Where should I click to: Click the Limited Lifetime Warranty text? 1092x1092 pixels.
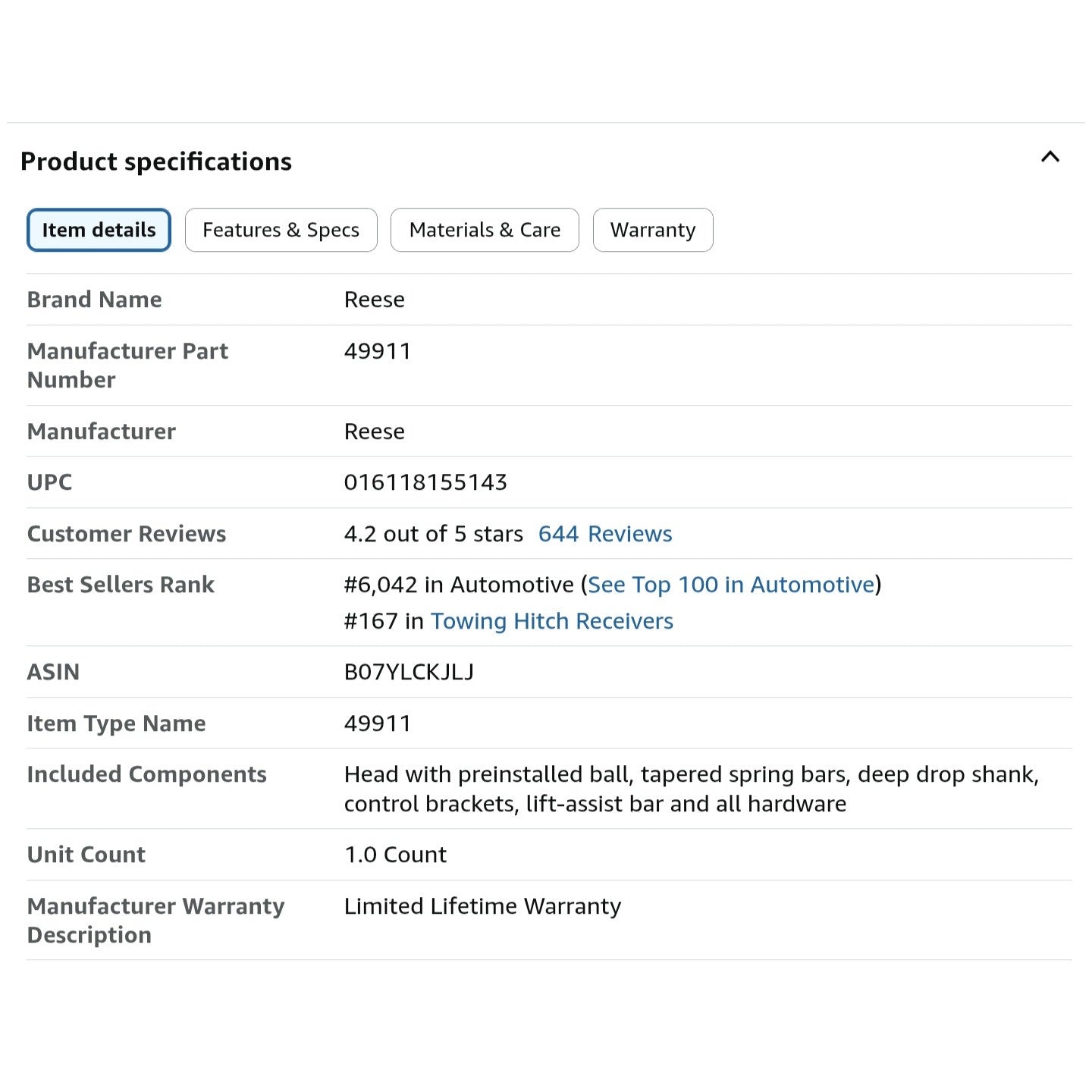point(482,906)
